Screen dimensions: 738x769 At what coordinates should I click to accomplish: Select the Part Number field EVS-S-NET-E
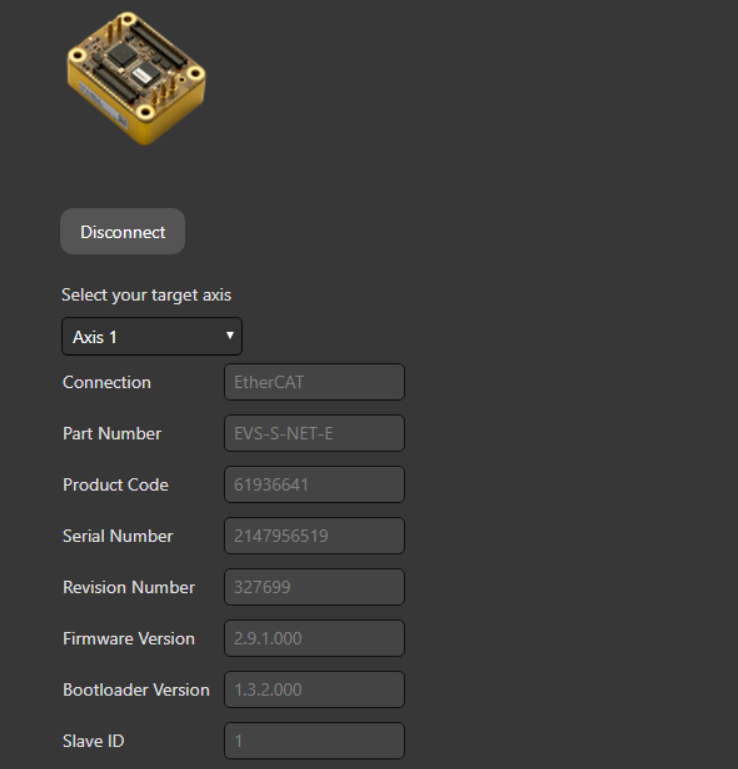tap(314, 433)
